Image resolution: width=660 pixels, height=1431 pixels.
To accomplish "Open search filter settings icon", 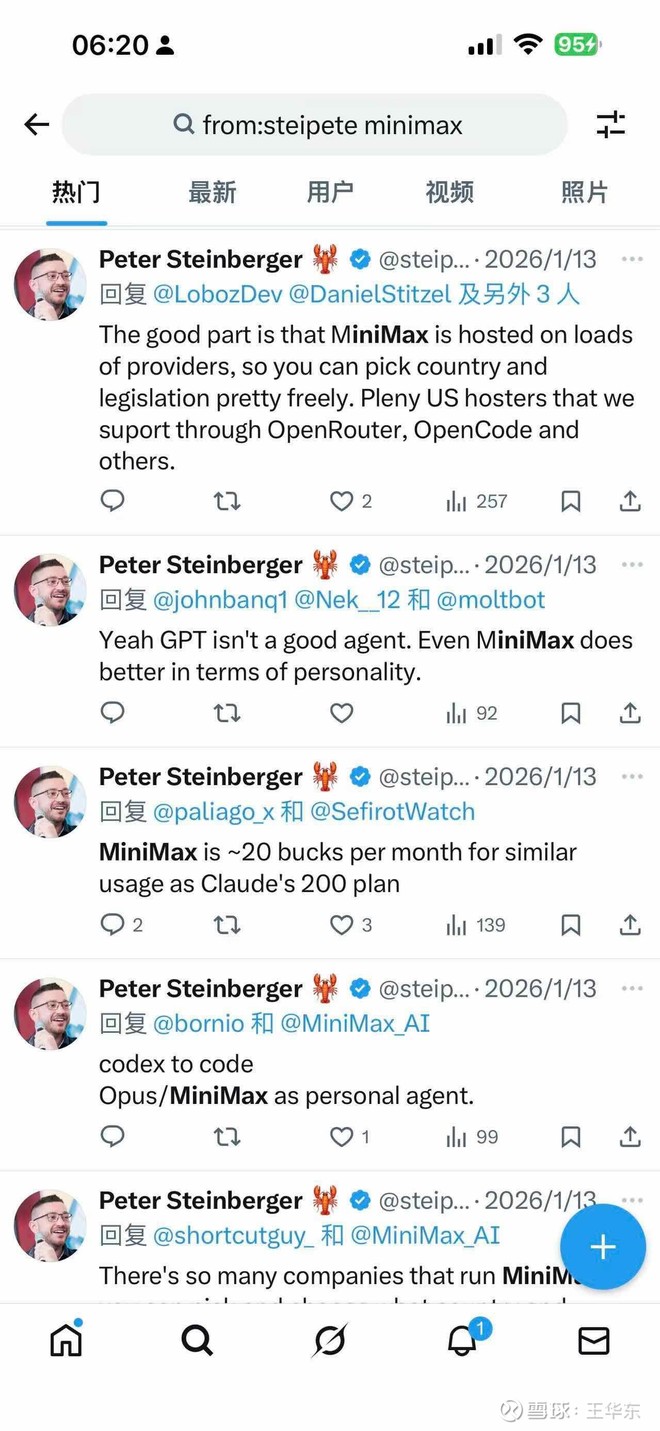I will click(x=610, y=124).
